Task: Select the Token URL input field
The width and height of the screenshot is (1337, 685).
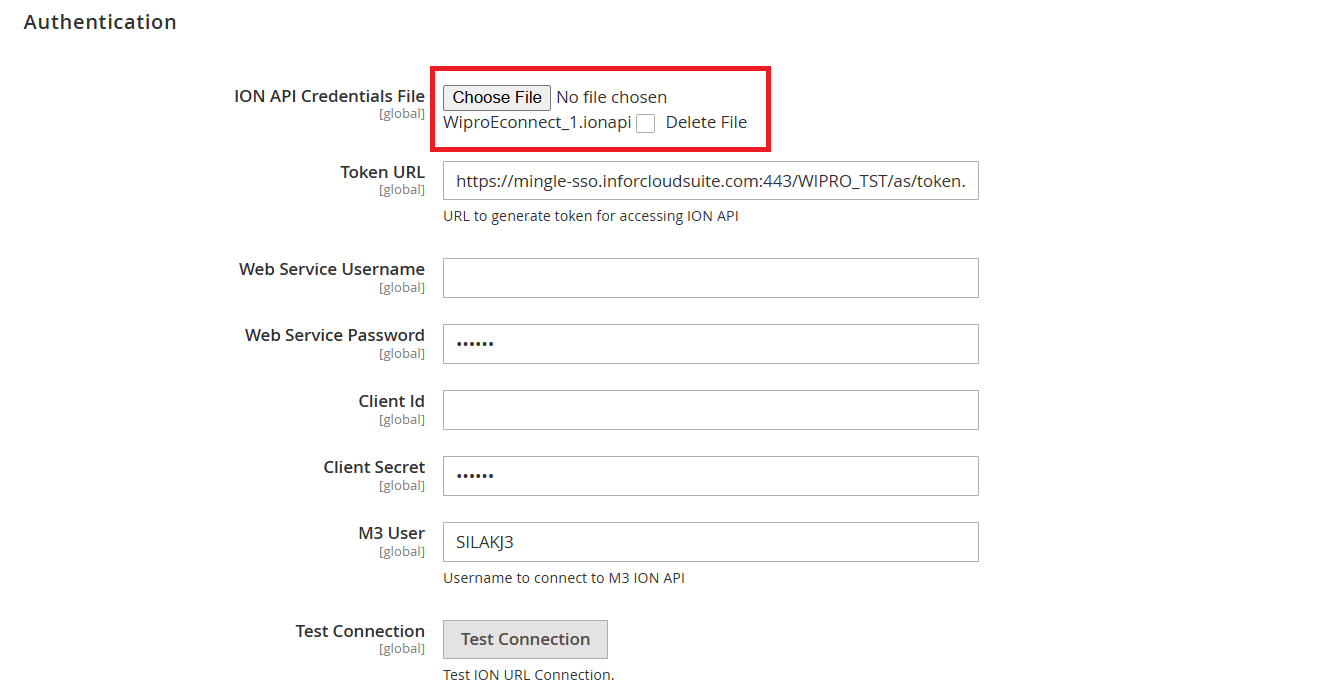Action: coord(710,180)
